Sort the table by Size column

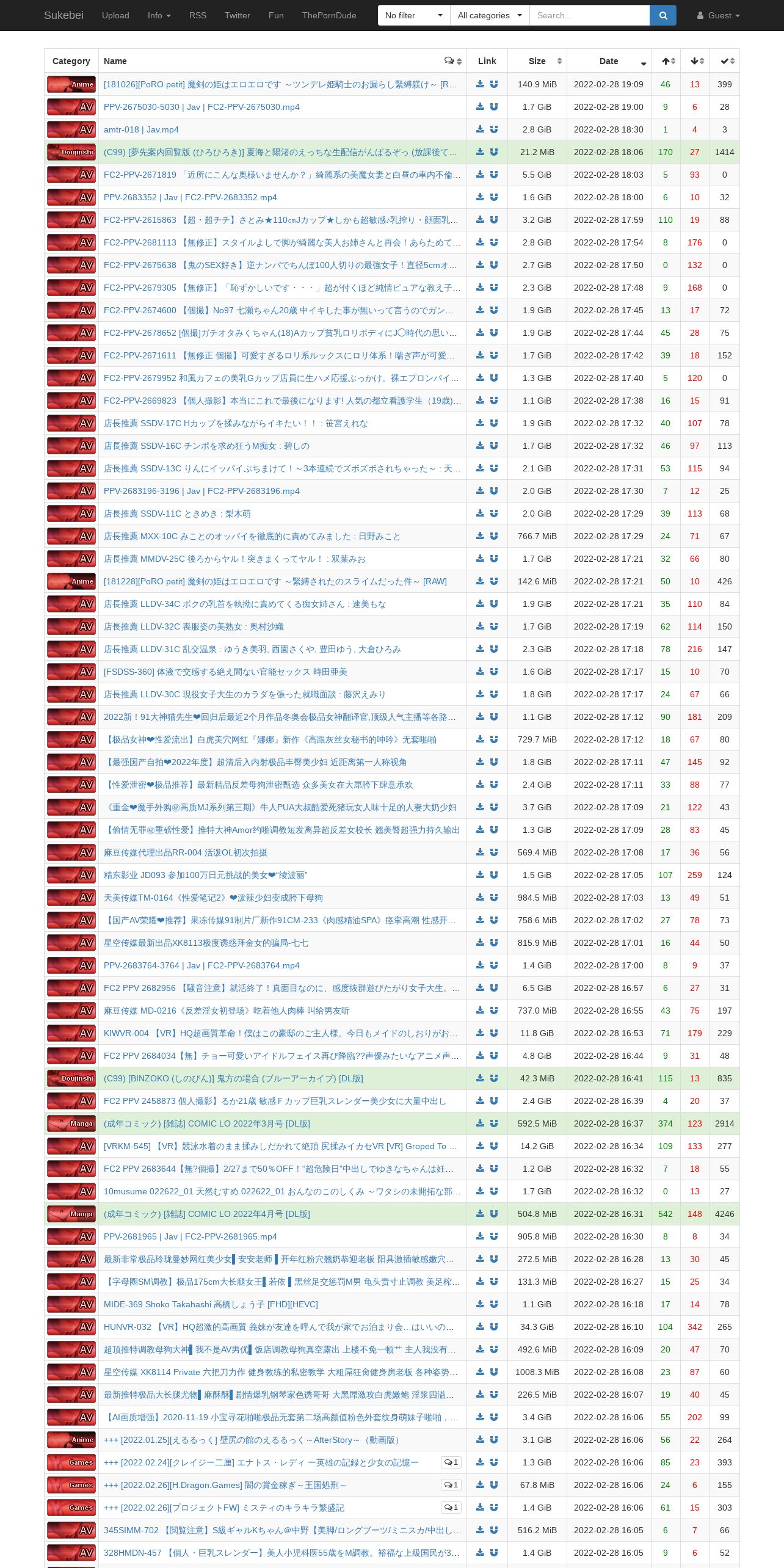[537, 61]
